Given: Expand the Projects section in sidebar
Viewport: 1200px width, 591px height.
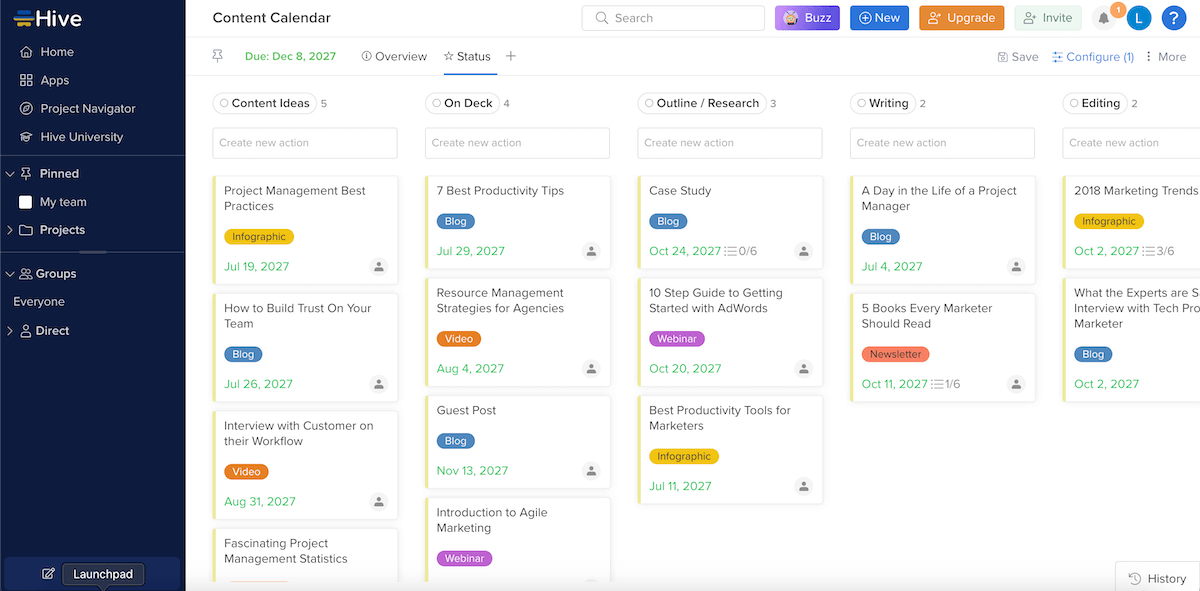Looking at the screenshot, I should [10, 230].
